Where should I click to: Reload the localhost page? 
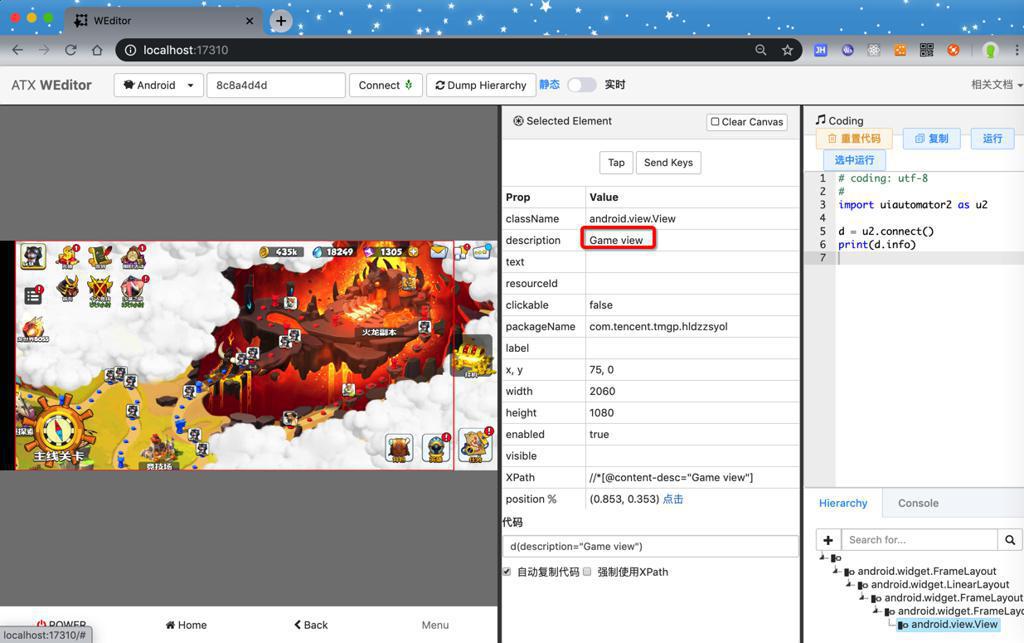(x=71, y=50)
